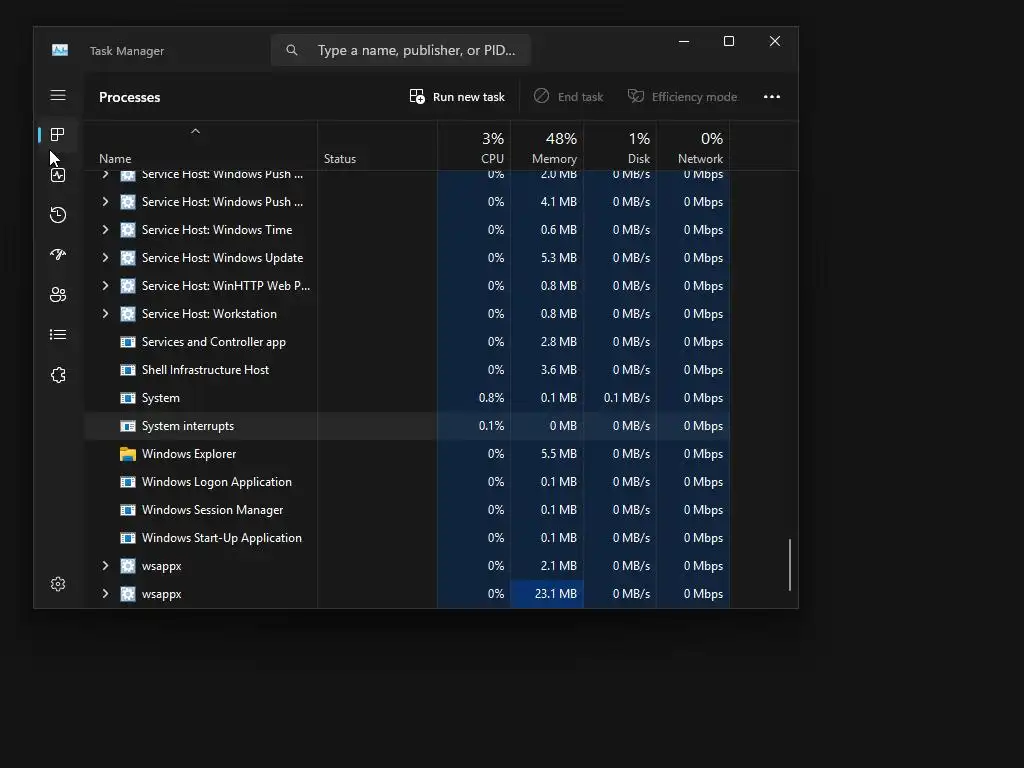Sort by Network column header
The image size is (1024, 768).
tap(694, 146)
